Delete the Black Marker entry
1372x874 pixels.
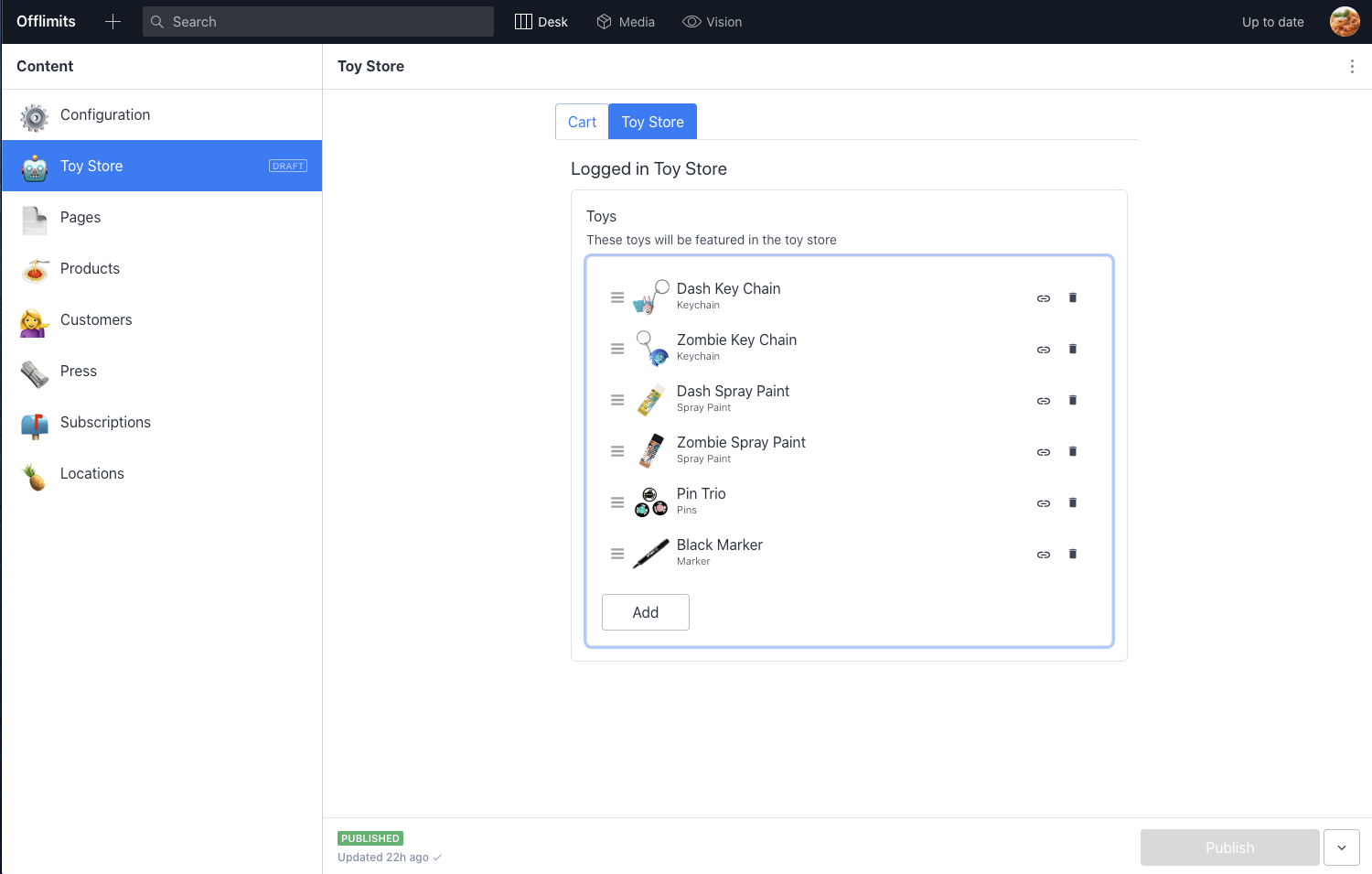[x=1073, y=554]
